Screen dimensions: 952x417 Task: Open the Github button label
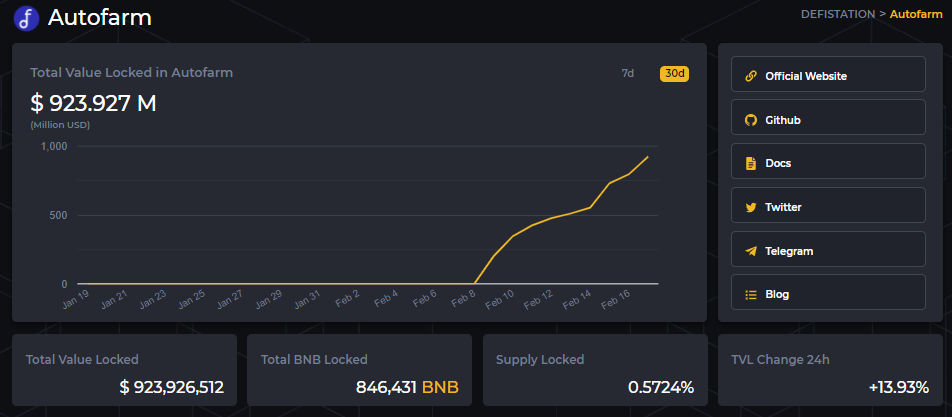(783, 120)
